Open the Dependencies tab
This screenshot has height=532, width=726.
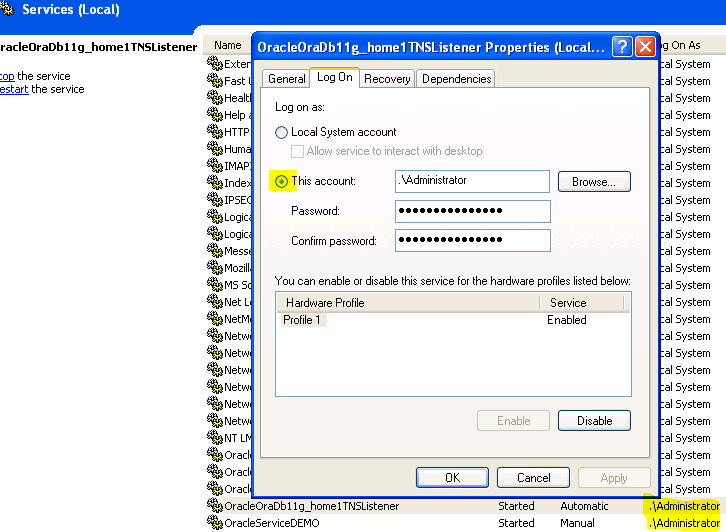click(x=456, y=79)
